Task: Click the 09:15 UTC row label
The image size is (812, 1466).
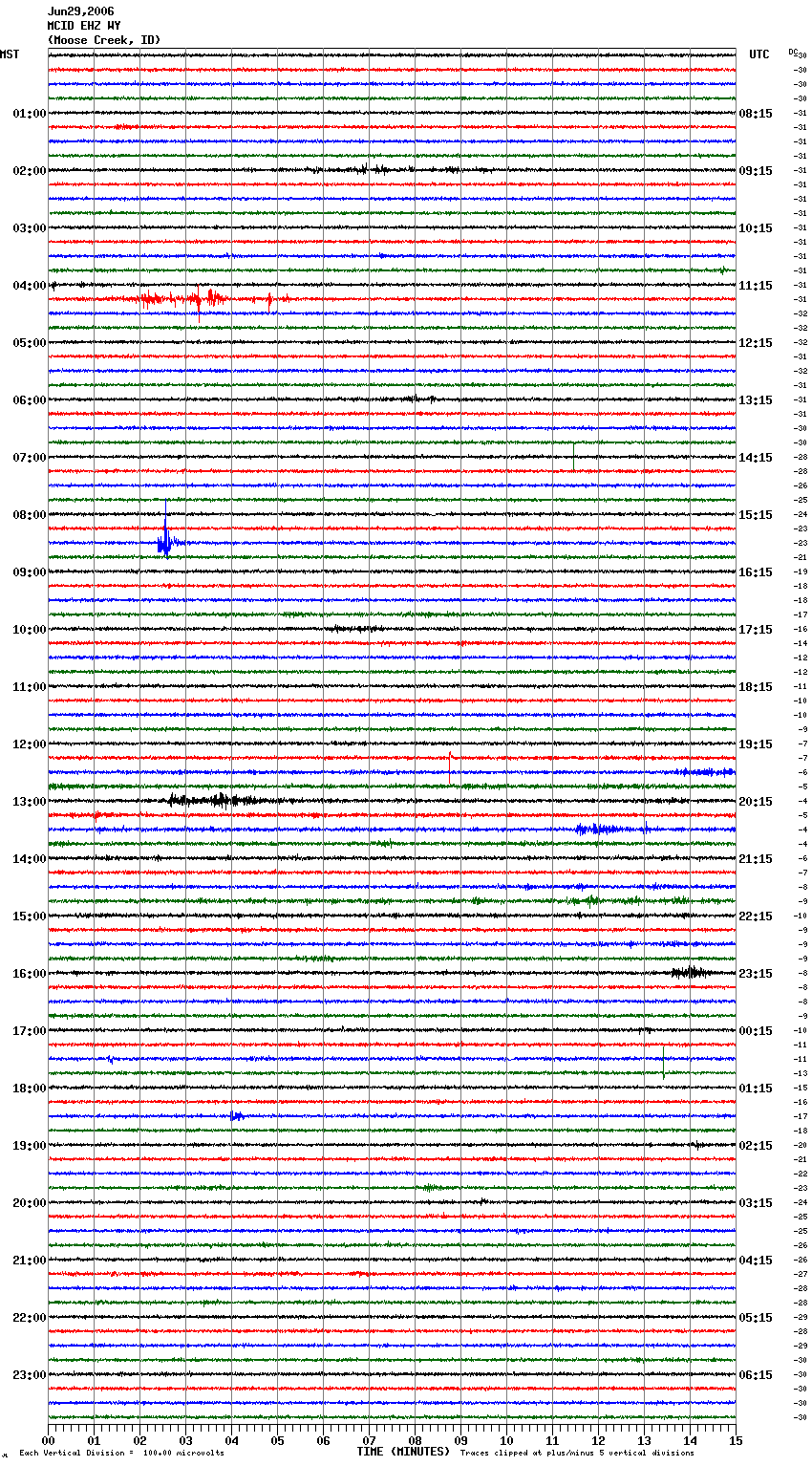Action: [756, 171]
